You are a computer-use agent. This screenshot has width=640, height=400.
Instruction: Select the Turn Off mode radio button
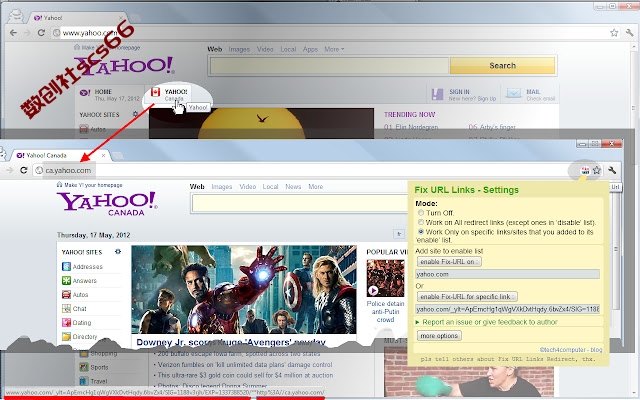click(421, 213)
